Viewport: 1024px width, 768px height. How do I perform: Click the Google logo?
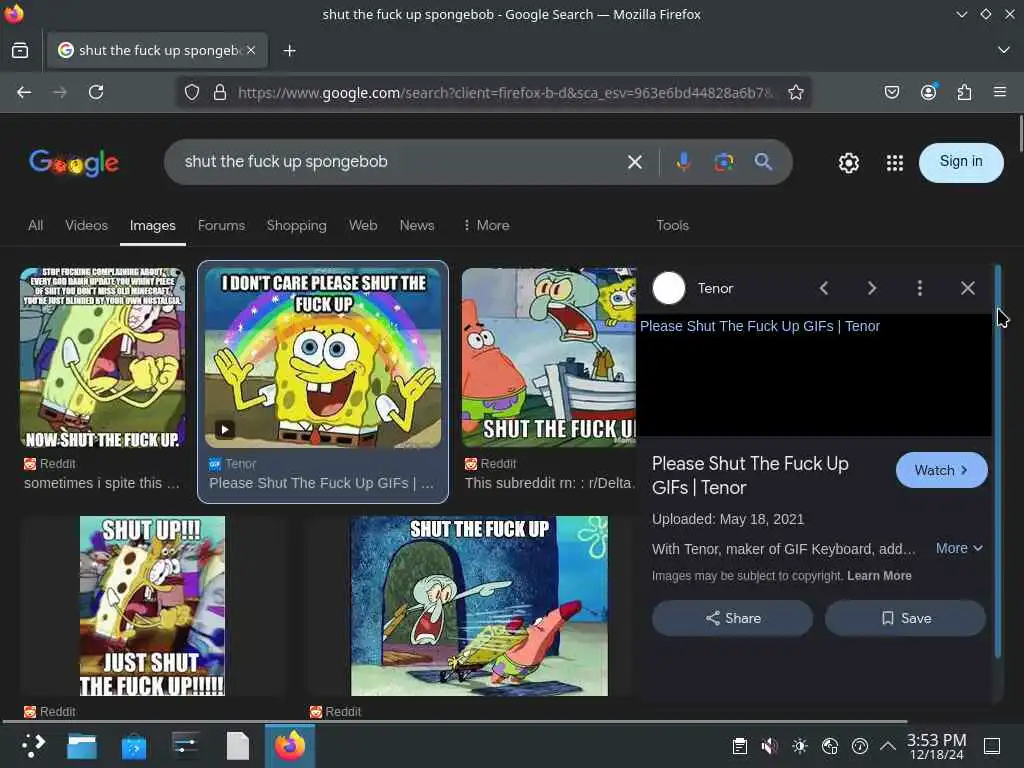(74, 163)
